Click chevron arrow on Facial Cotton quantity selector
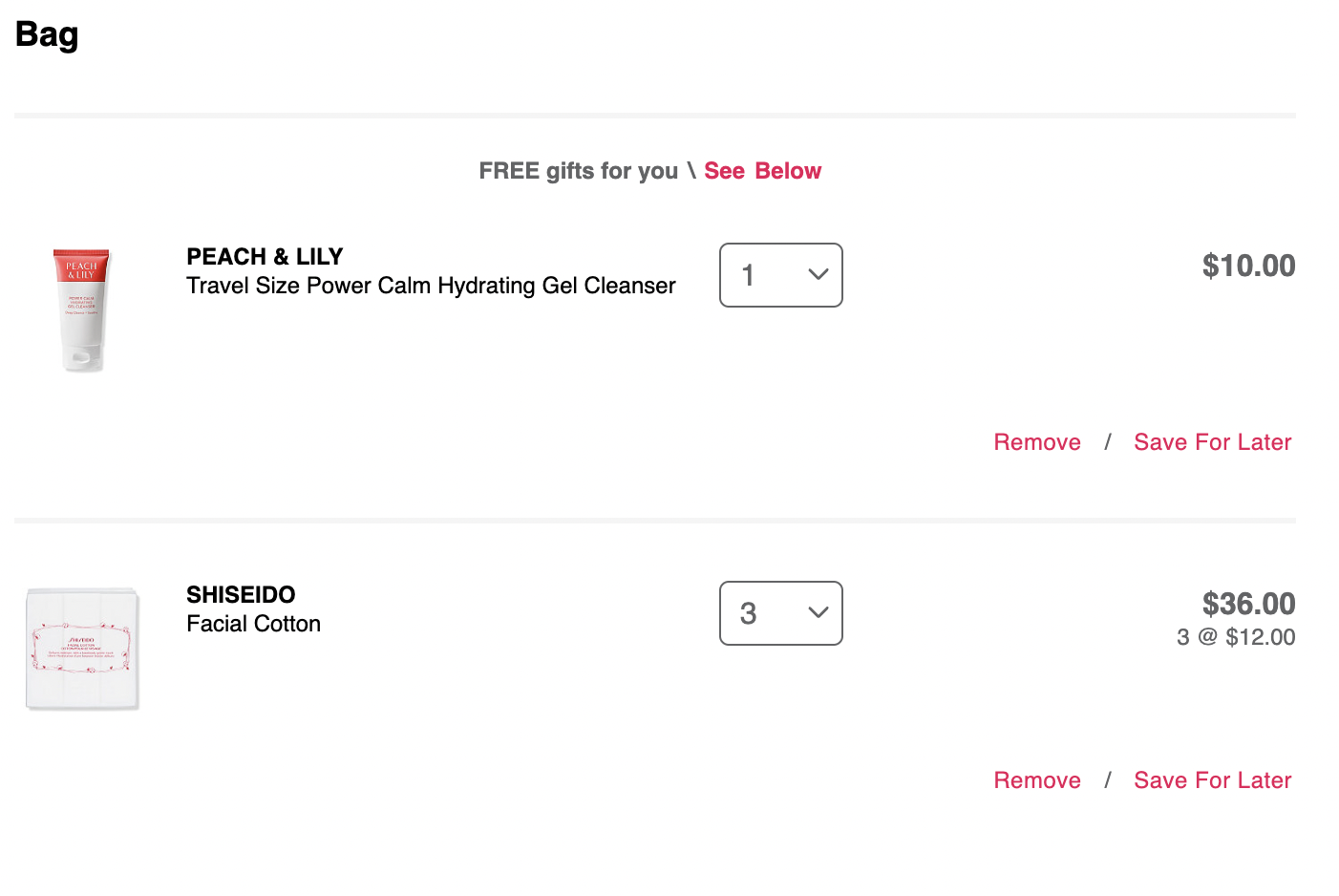Image resolution: width=1339 pixels, height=896 pixels. click(818, 612)
